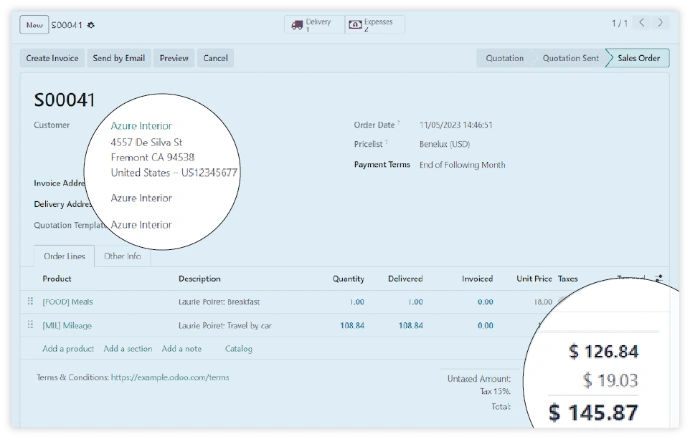This screenshot has width=690, height=439.
Task: Click the Send by Email button
Action: pyautogui.click(x=118, y=58)
